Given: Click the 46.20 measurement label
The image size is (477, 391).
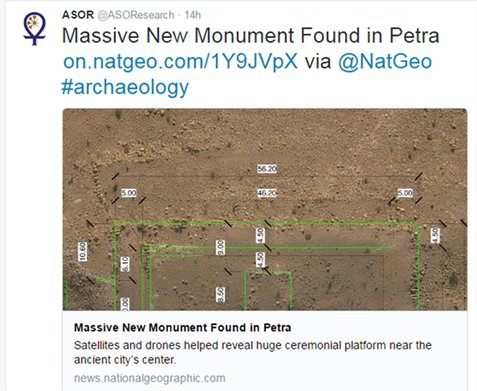Looking at the screenshot, I should [267, 193].
